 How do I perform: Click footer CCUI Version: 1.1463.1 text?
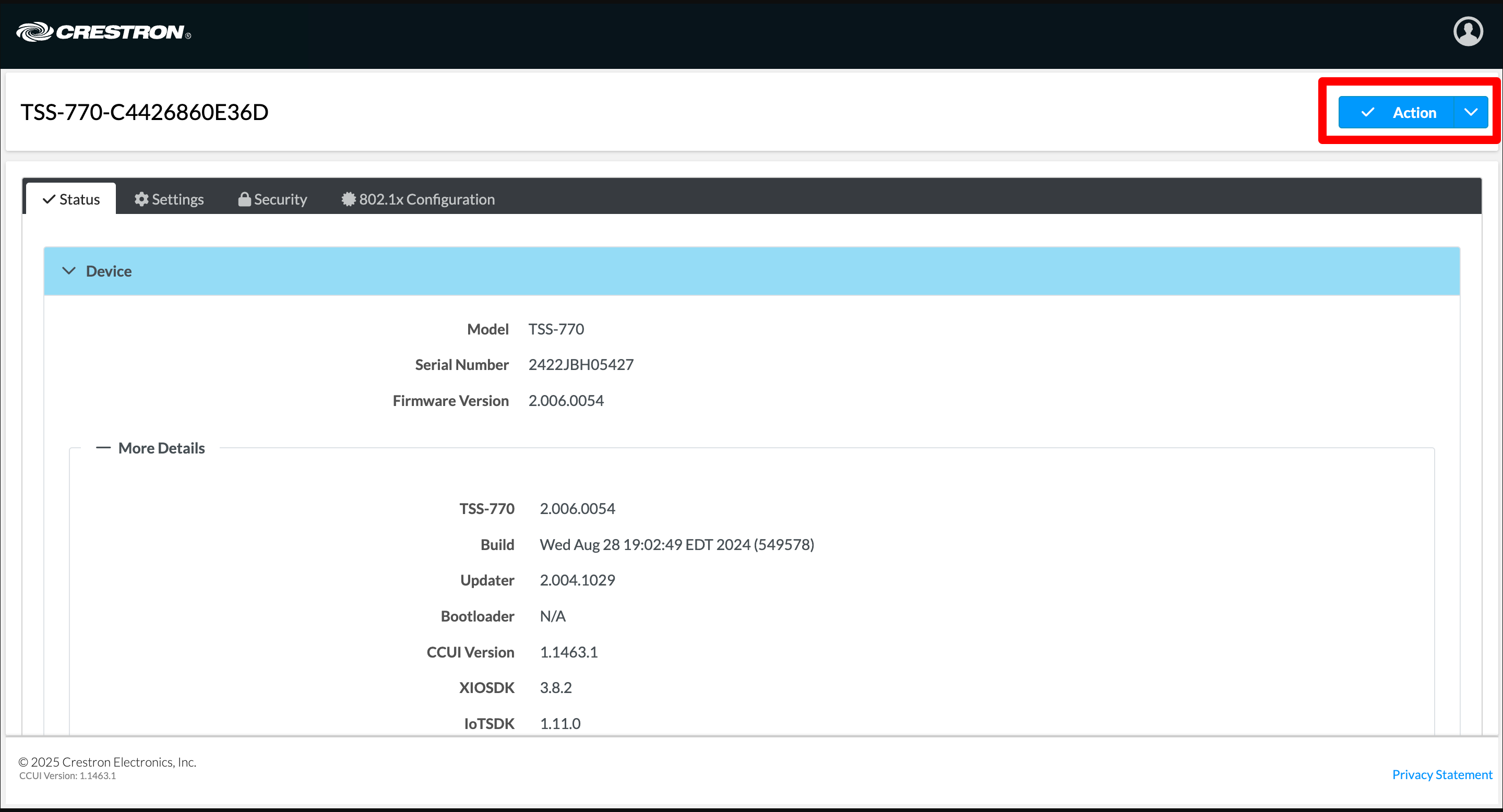pos(68,776)
